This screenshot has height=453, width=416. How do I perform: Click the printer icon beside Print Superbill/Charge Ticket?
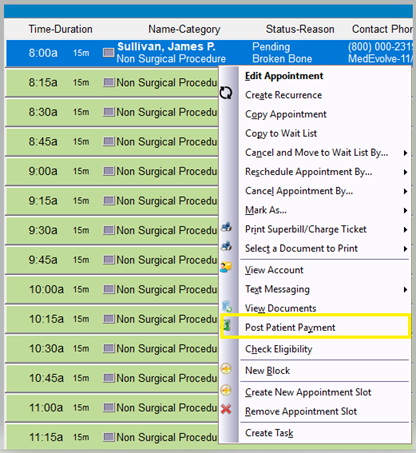226,227
